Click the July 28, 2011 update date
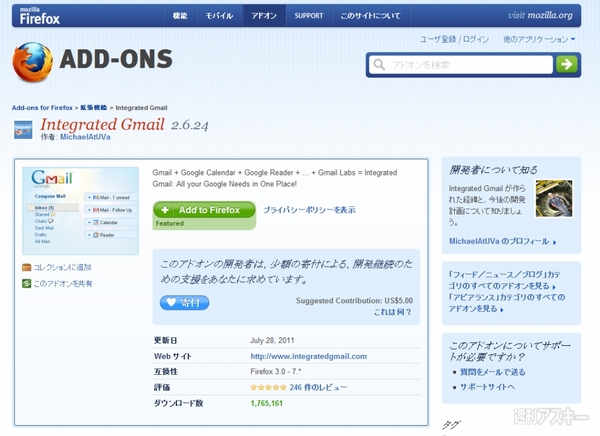This screenshot has height=436, width=600. click(272, 340)
